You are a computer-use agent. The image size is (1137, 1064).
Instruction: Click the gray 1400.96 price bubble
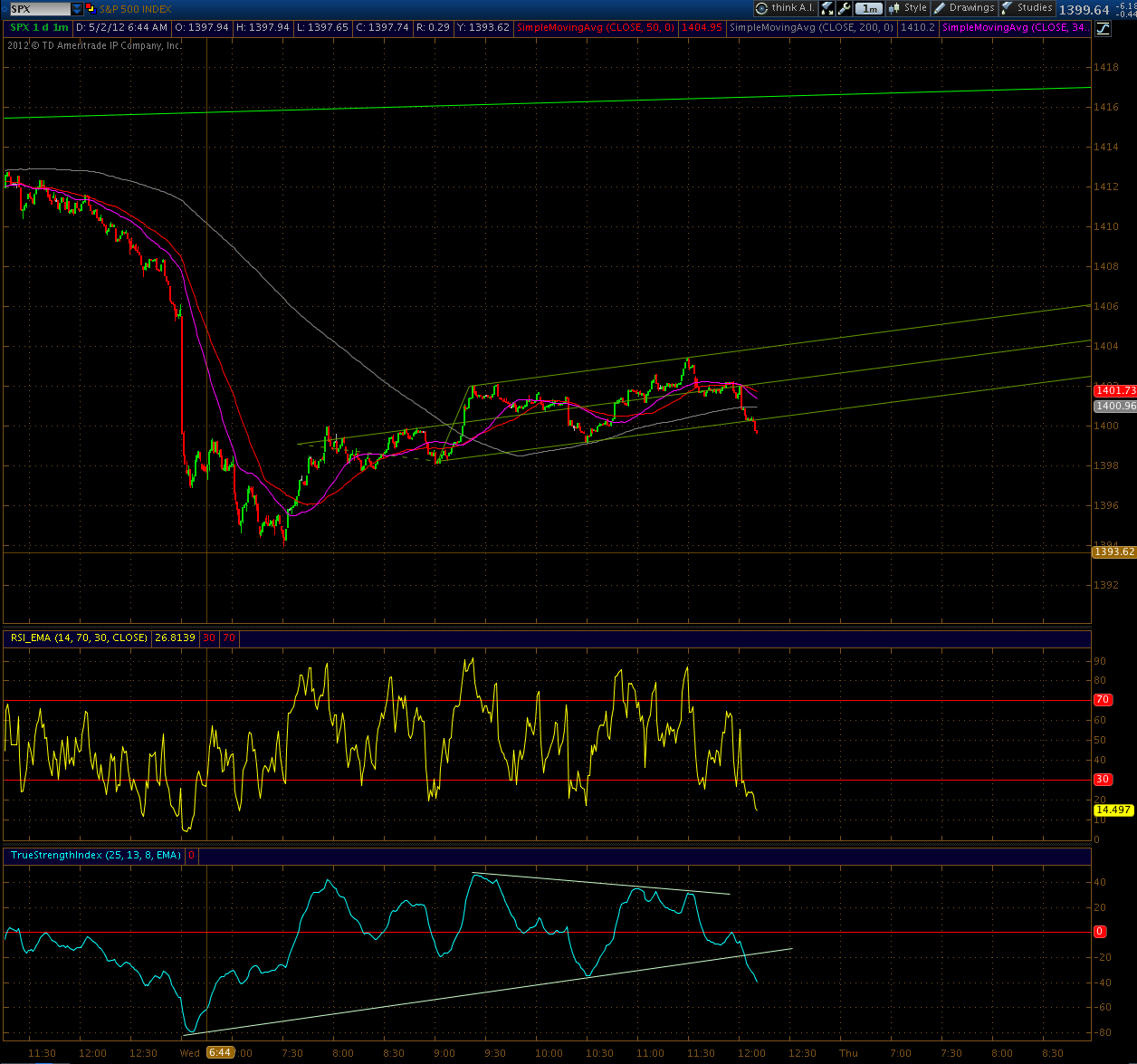(x=1113, y=407)
